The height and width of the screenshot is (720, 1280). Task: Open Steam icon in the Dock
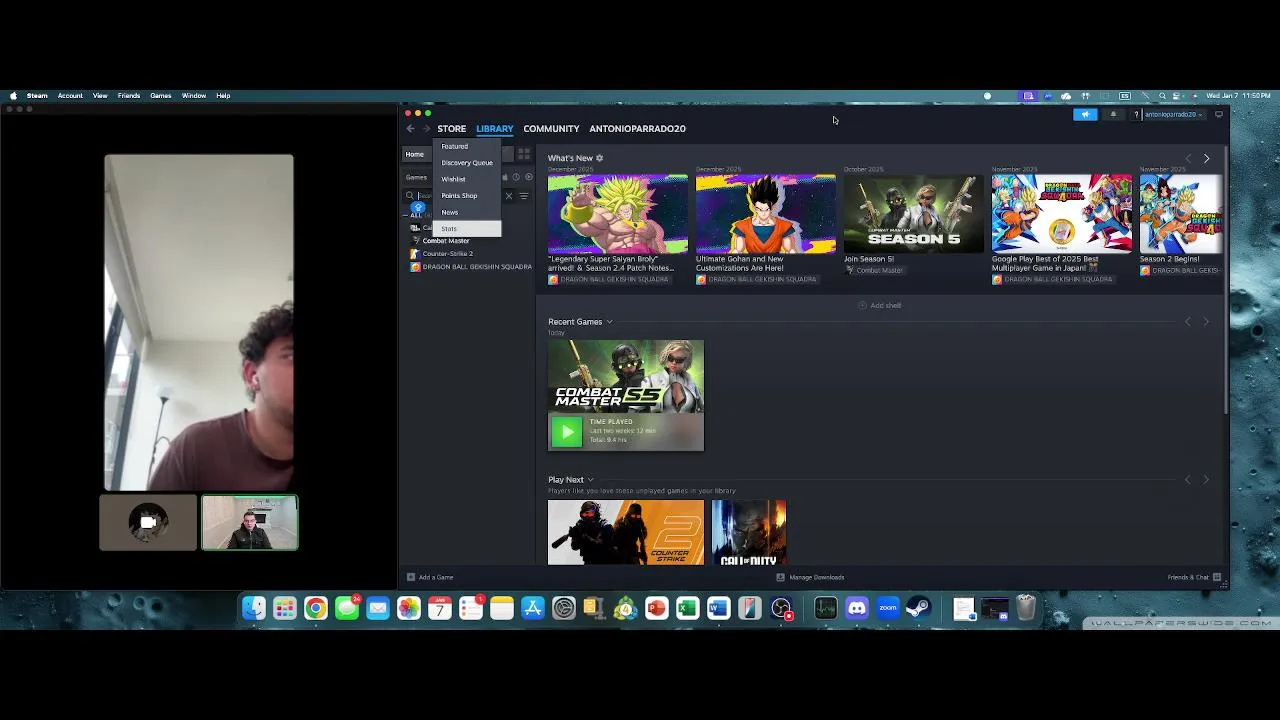click(919, 608)
